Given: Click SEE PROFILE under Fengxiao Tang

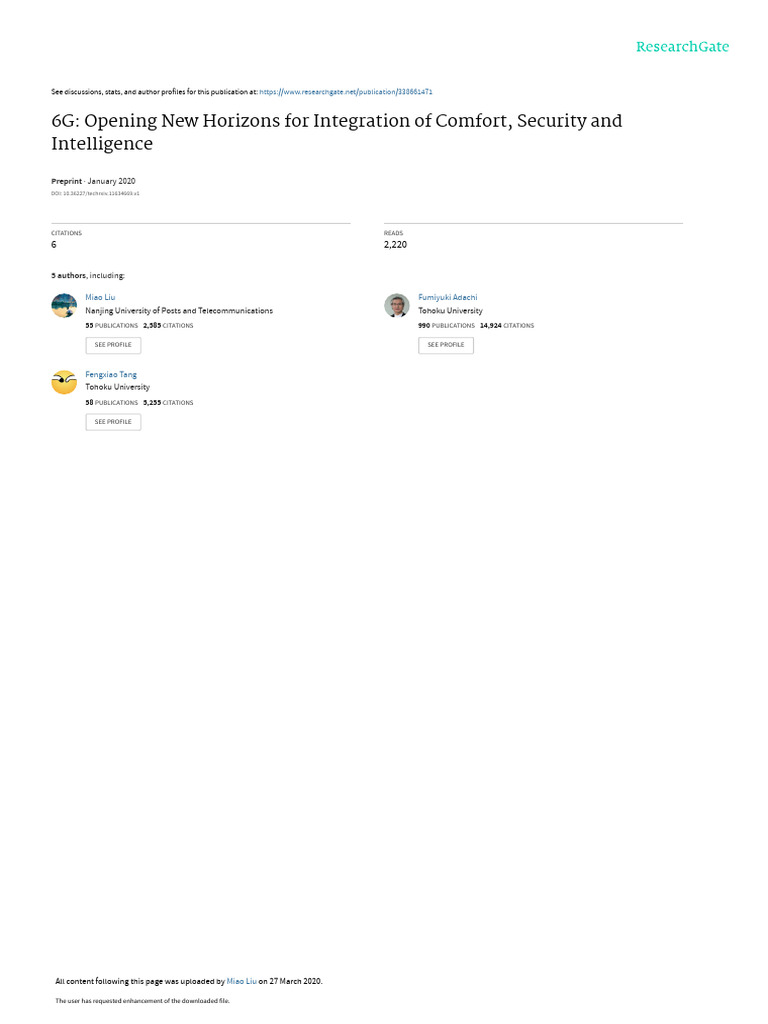Looking at the screenshot, I should pos(113,422).
